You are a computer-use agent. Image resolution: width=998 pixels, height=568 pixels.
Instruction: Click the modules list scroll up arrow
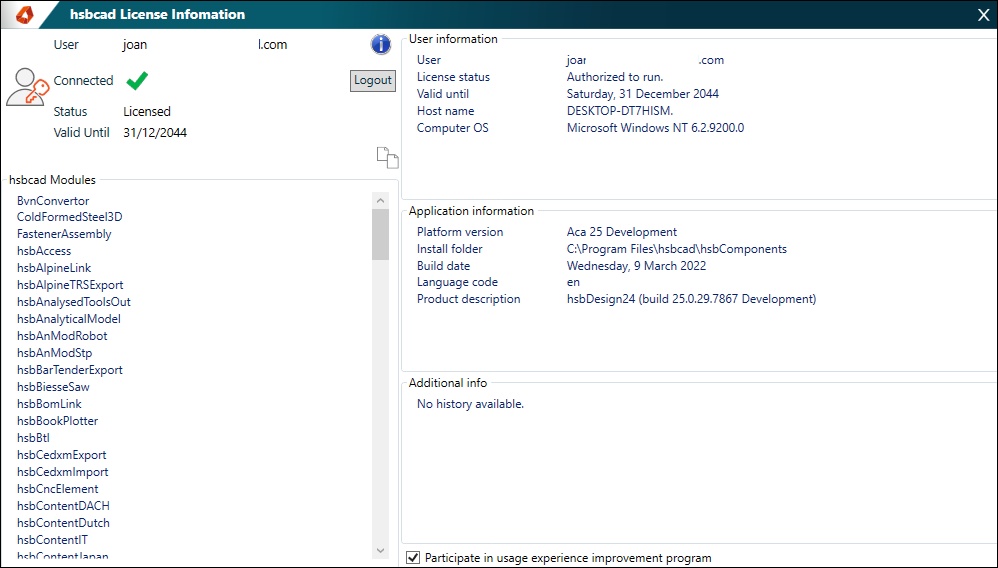pos(381,201)
